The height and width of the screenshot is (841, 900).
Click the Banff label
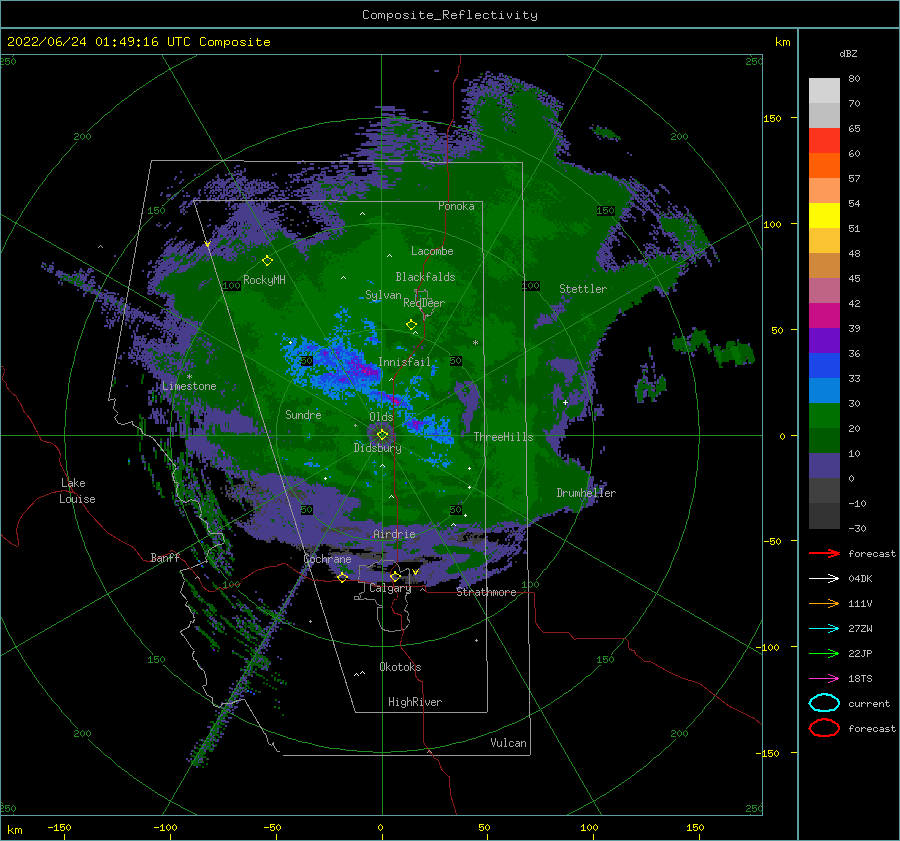(x=165, y=557)
